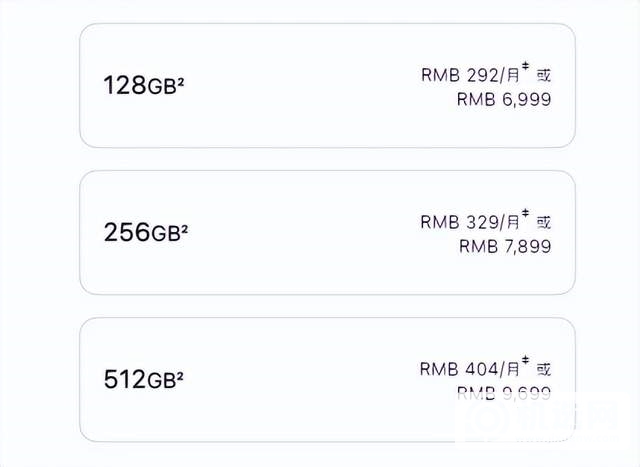Click the 或 text in 256GB card
Screen dimensions: 640x467
click(543, 221)
